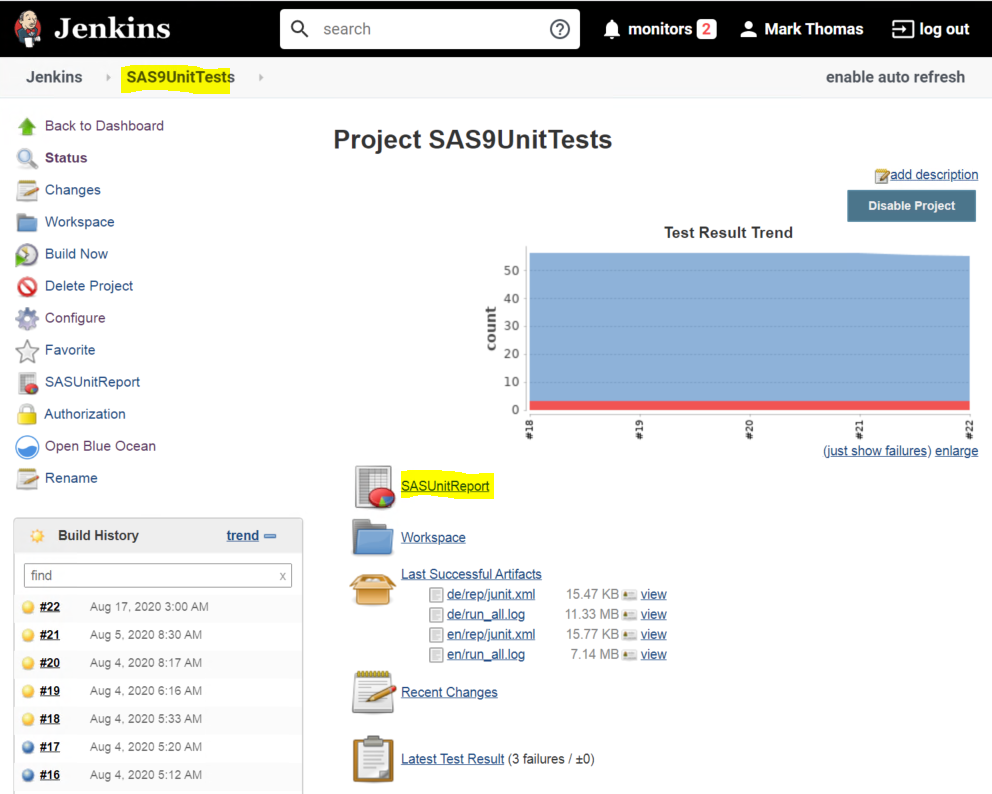The height and width of the screenshot is (794, 992).
Task: Click the Mark Thomas user name
Action: tap(814, 29)
